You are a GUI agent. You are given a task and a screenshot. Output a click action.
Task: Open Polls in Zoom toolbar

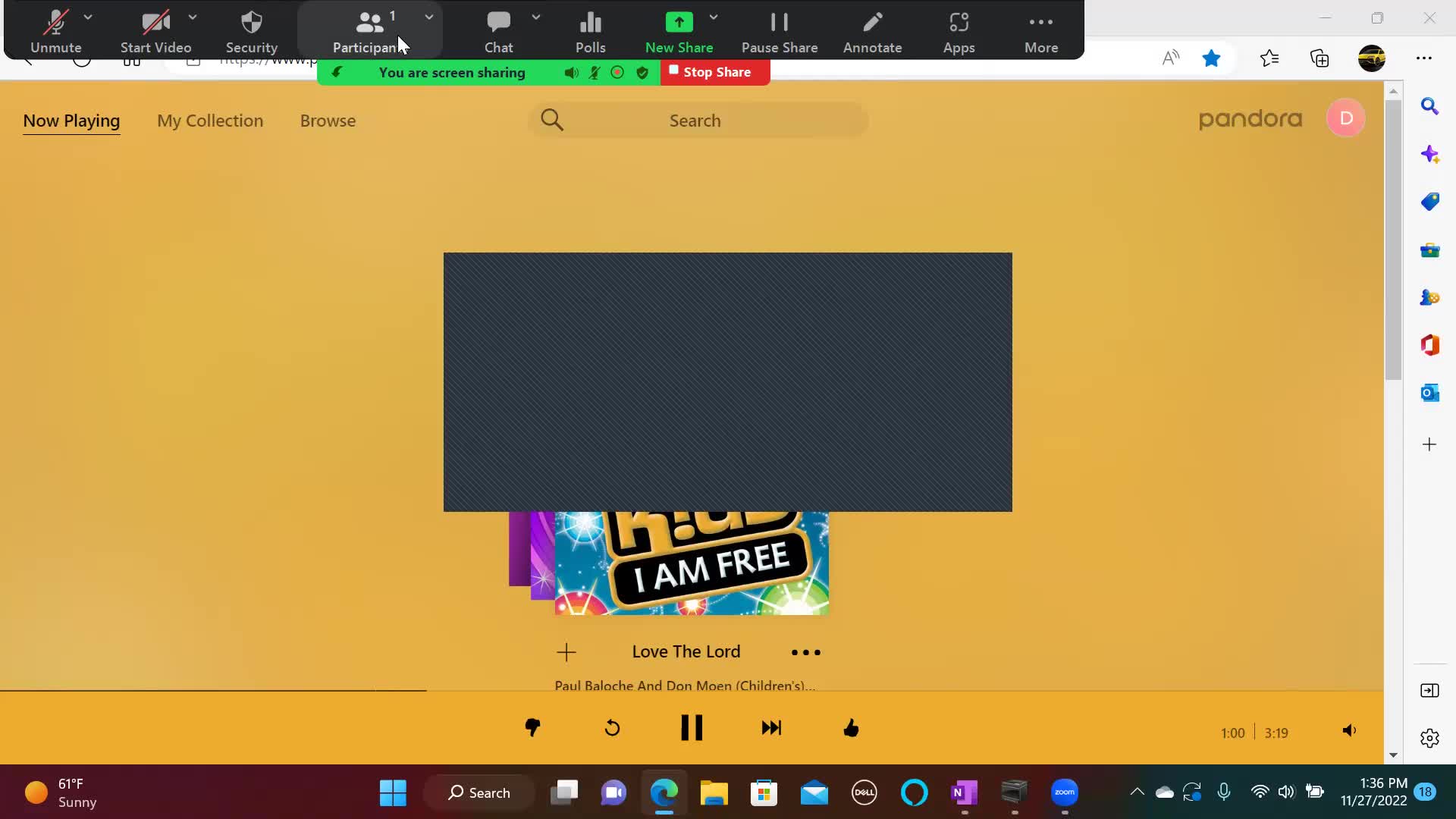tap(590, 32)
